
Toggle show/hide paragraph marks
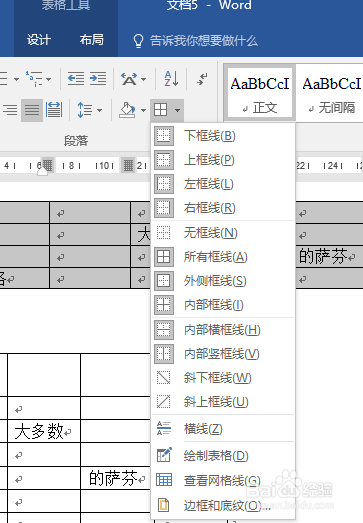pos(202,79)
